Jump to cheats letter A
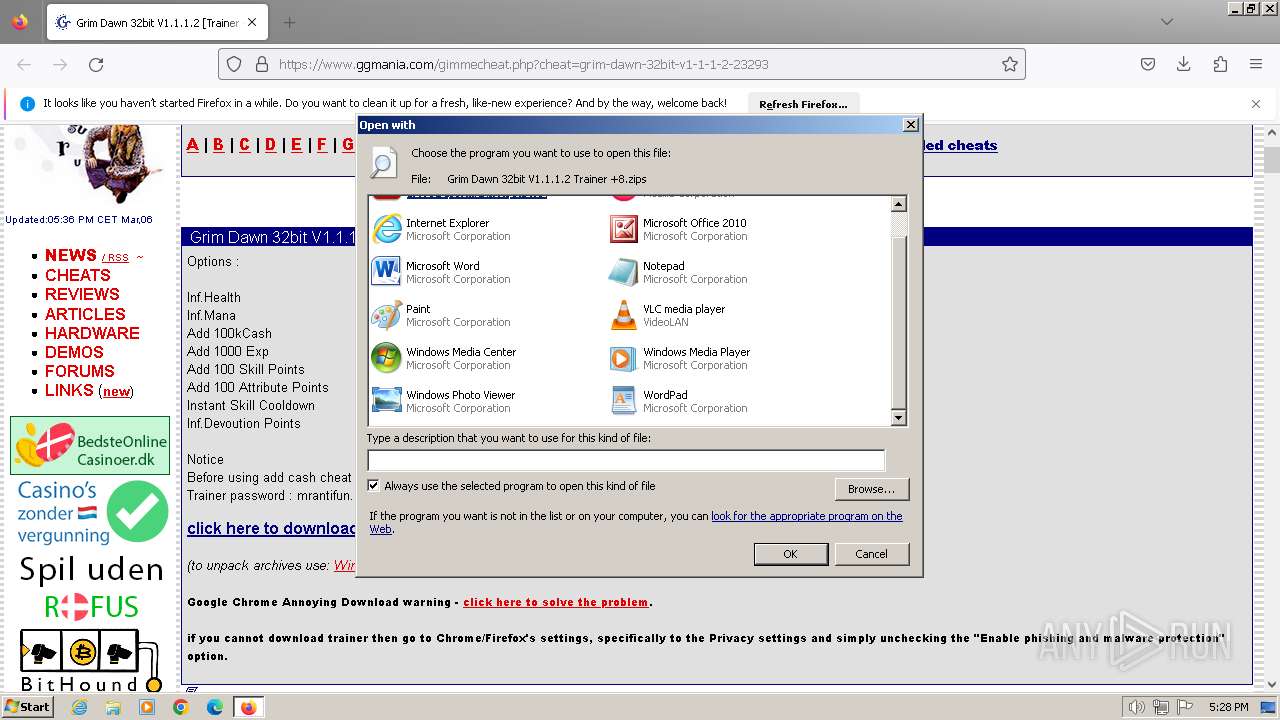The width and height of the screenshot is (1280, 720). [x=193, y=145]
